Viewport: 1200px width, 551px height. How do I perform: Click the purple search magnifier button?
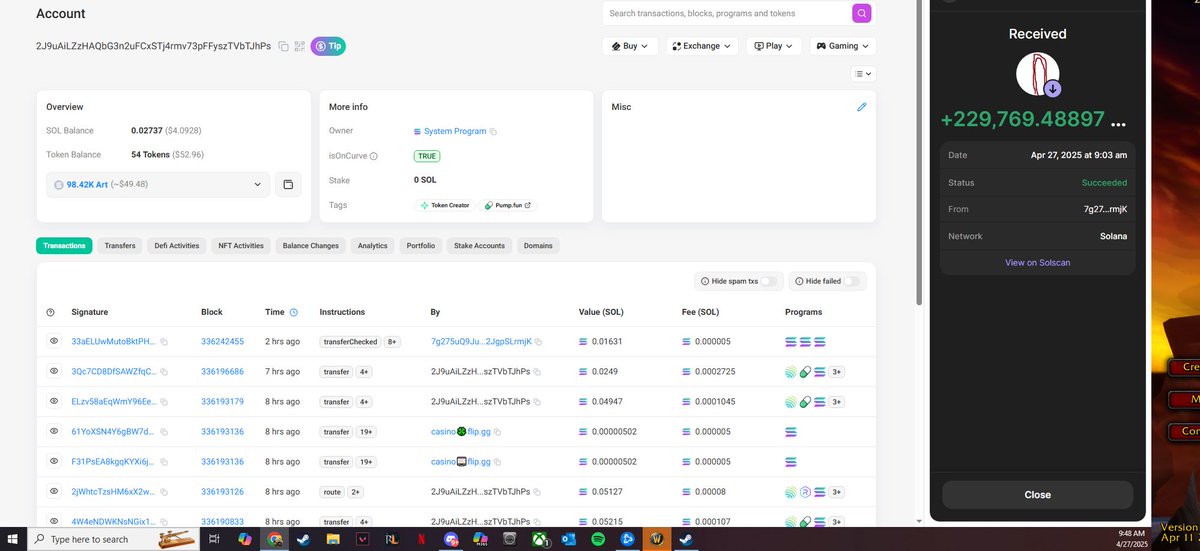(x=861, y=13)
